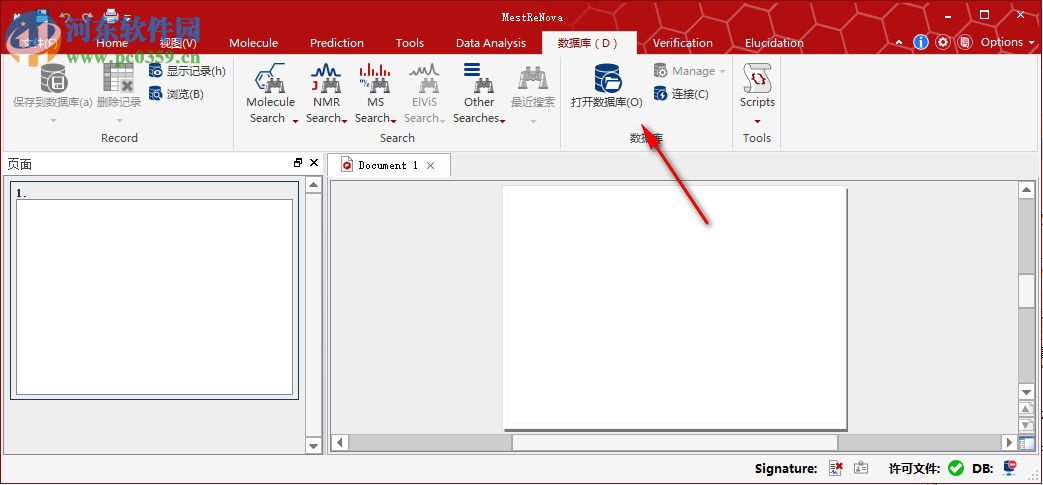Open the Tools ribbon tab
This screenshot has width=1043, height=485.
click(410, 43)
